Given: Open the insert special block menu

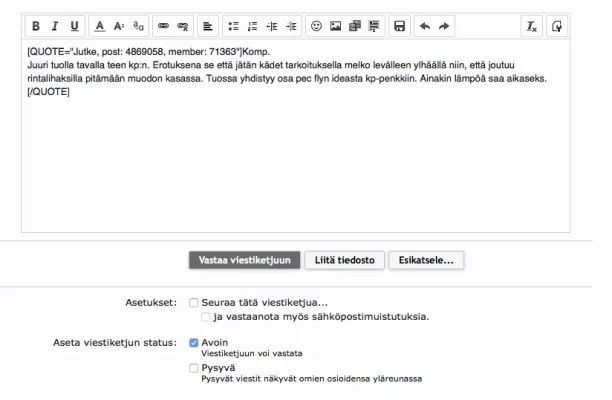Looking at the screenshot, I should (374, 26).
